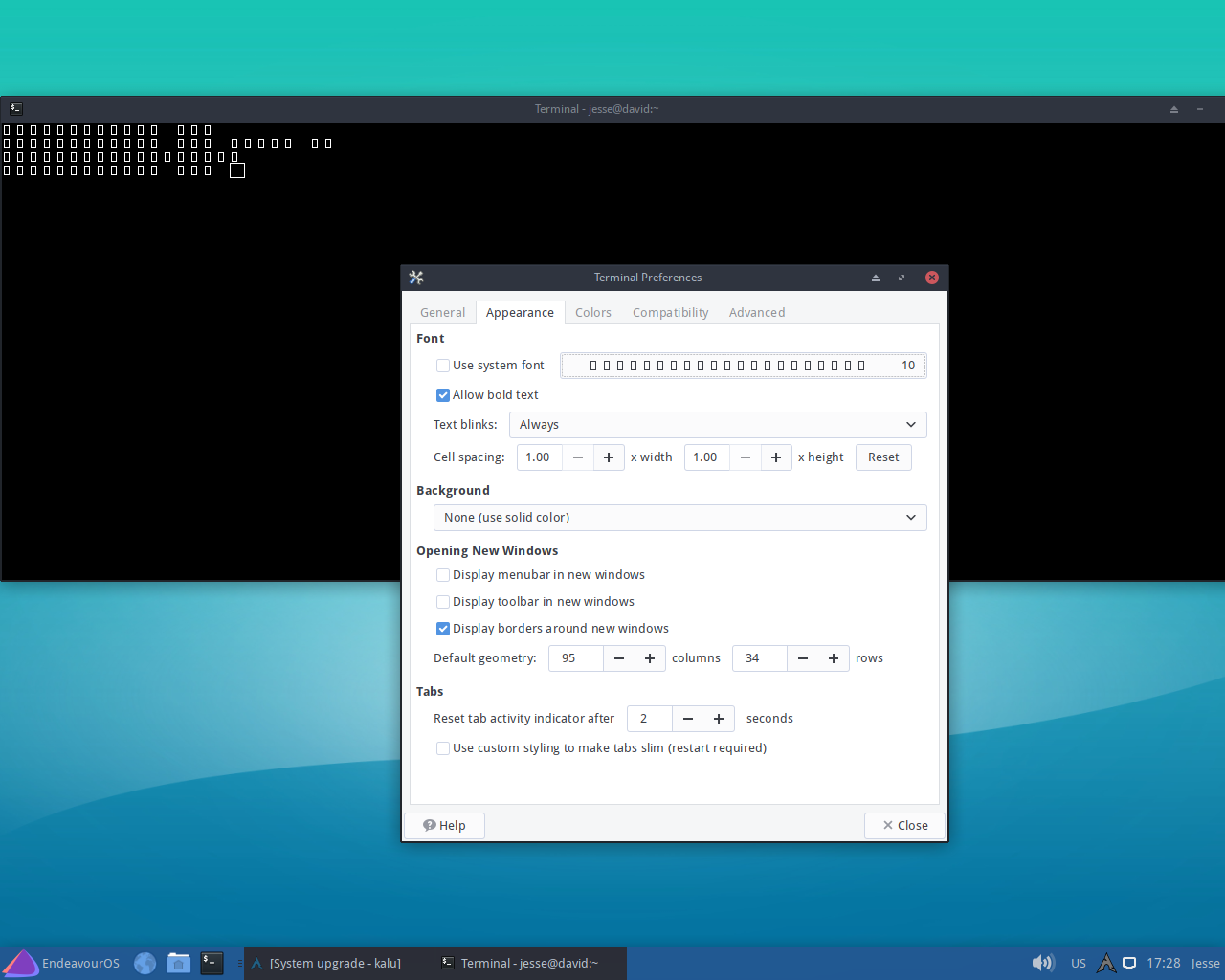Click the rows value field showing 34
This screenshot has width=1225, height=980.
tap(760, 658)
